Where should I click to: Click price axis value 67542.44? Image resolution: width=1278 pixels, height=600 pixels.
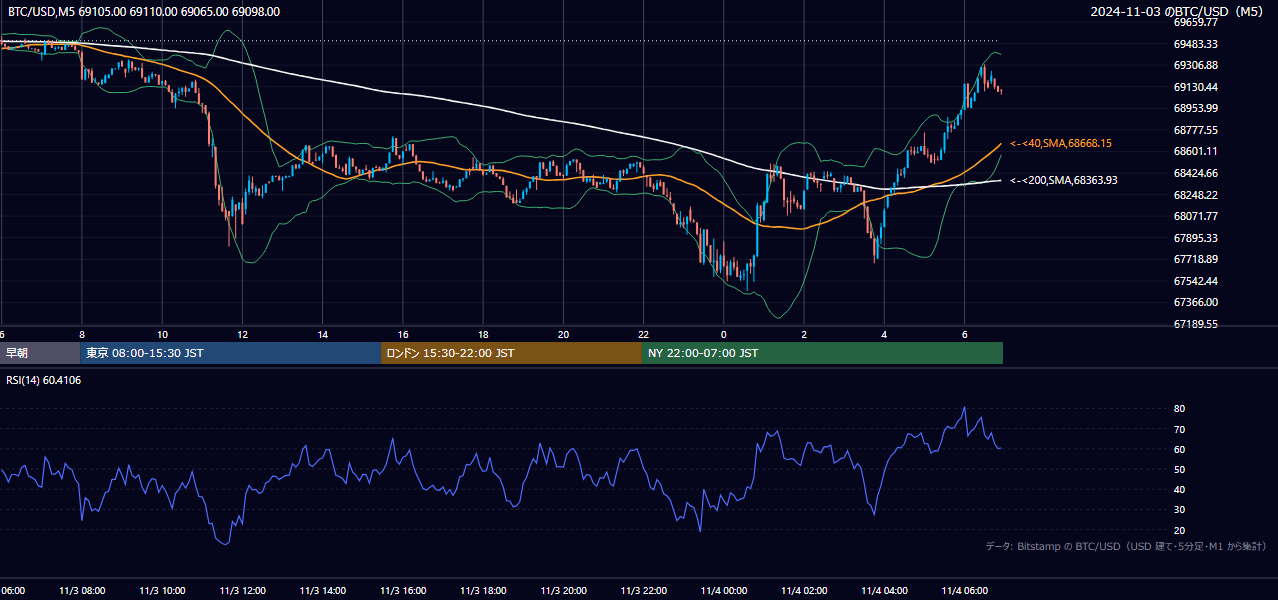[1195, 281]
